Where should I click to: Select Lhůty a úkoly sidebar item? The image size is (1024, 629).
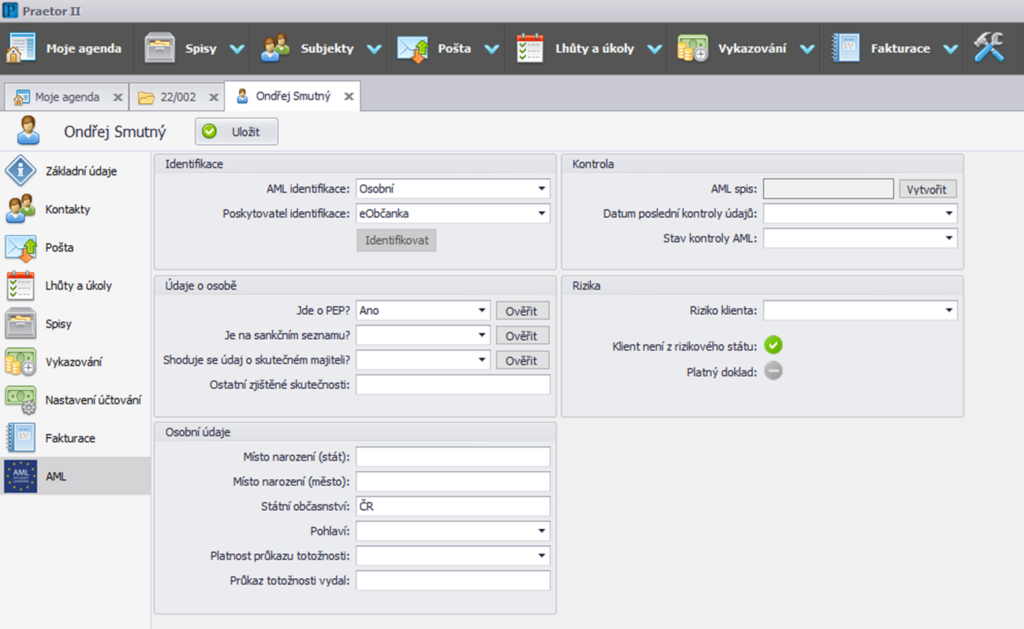[x=78, y=286]
